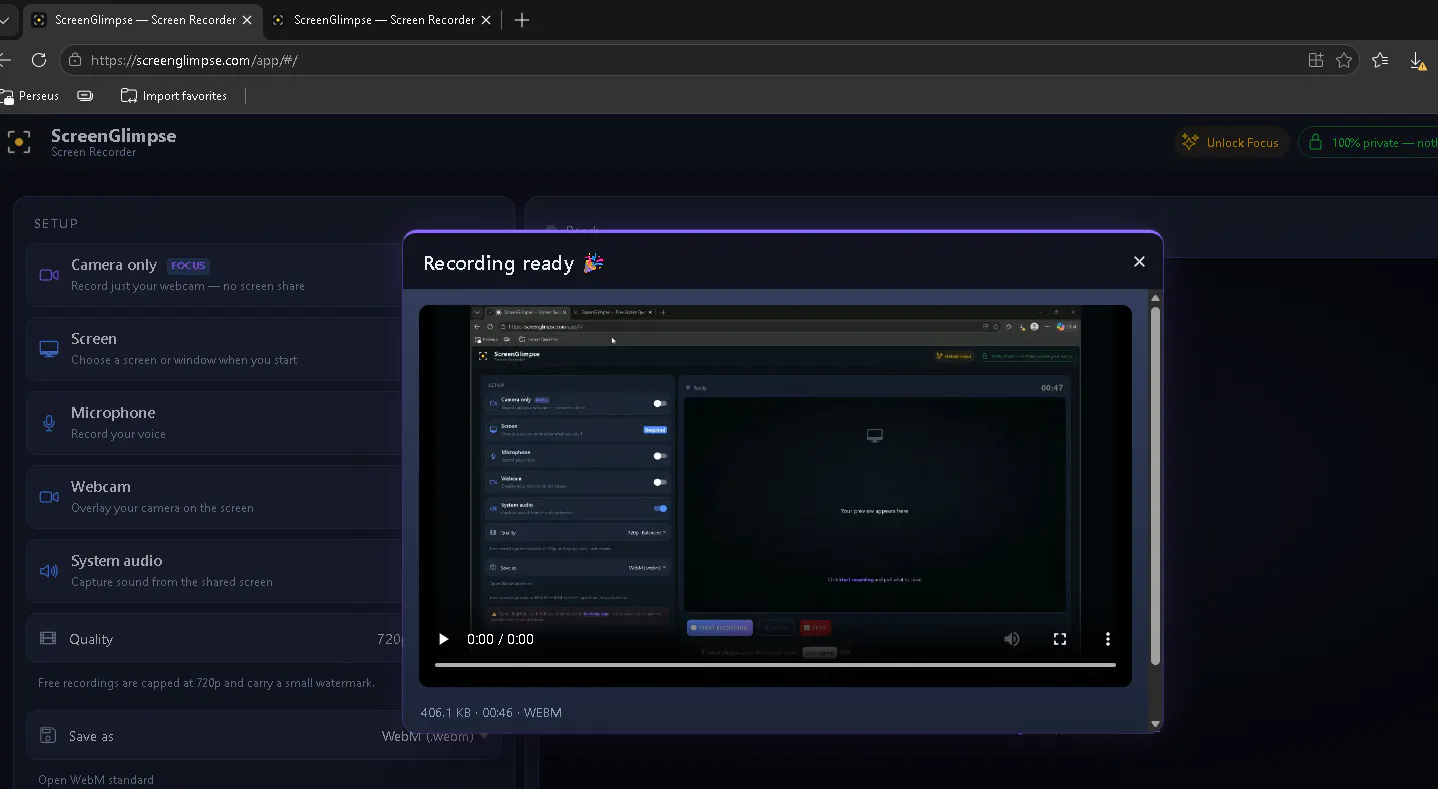Click the '406.1 KB · 00:46 · WEBM' text

pos(491,713)
